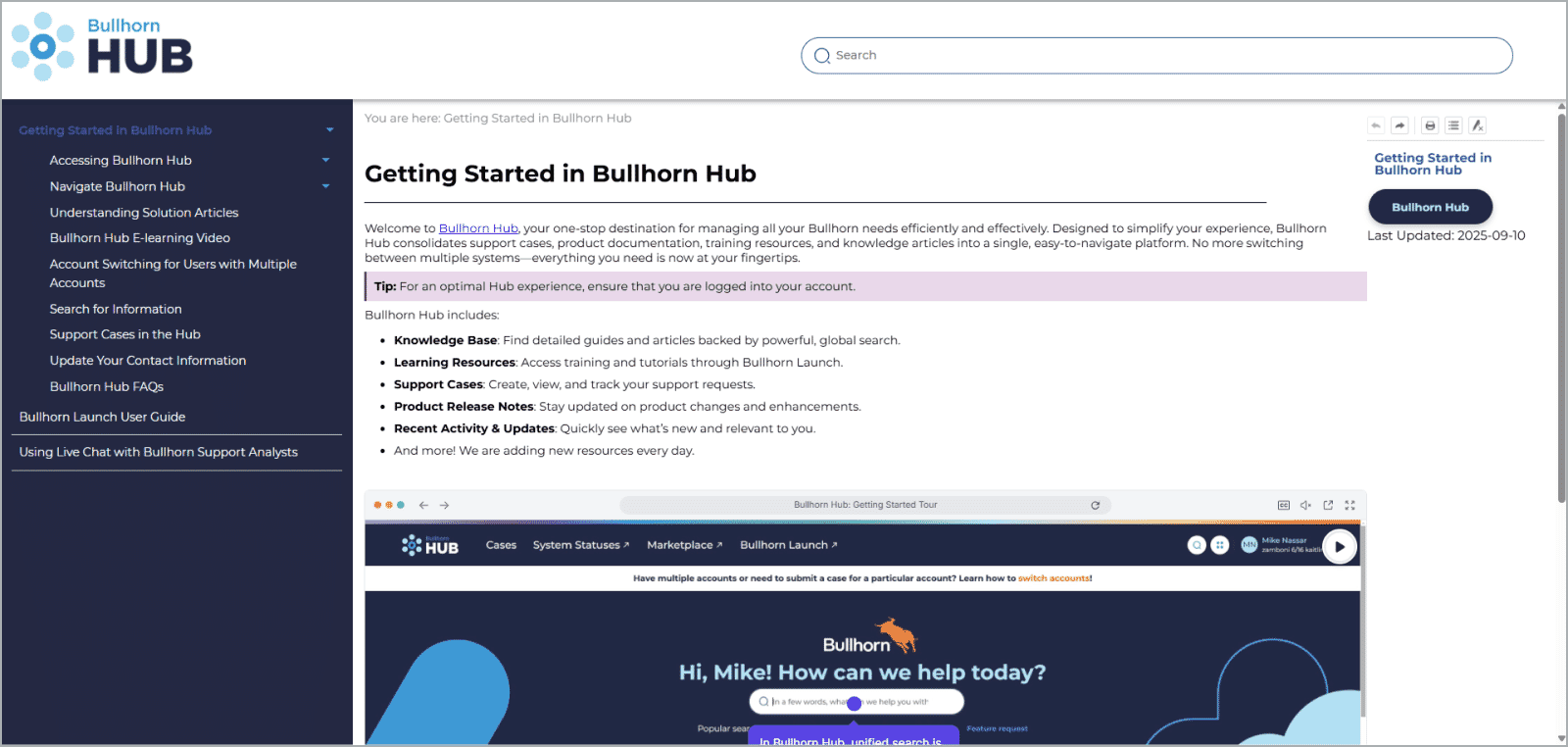Click the print icon in the topic toolbar
The height and width of the screenshot is (747, 1568).
pos(1430,125)
